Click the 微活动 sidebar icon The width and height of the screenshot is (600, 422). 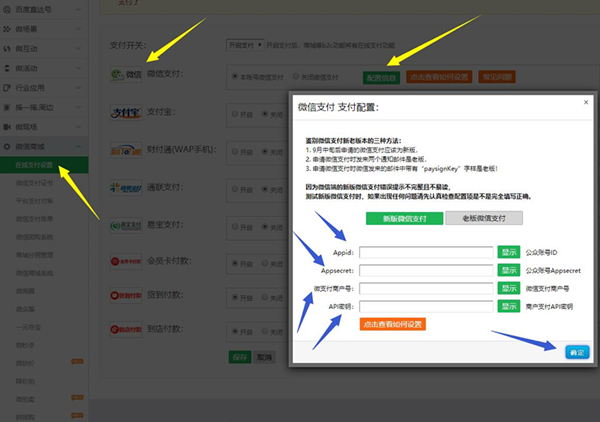coord(7,68)
